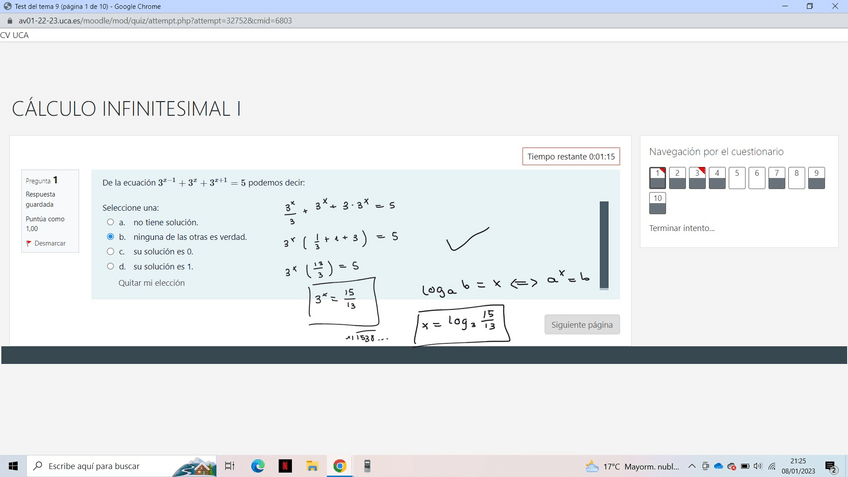Image resolution: width=848 pixels, height=477 pixels.
Task: Click the OneDrive cloud tray icon
Action: [x=718, y=466]
